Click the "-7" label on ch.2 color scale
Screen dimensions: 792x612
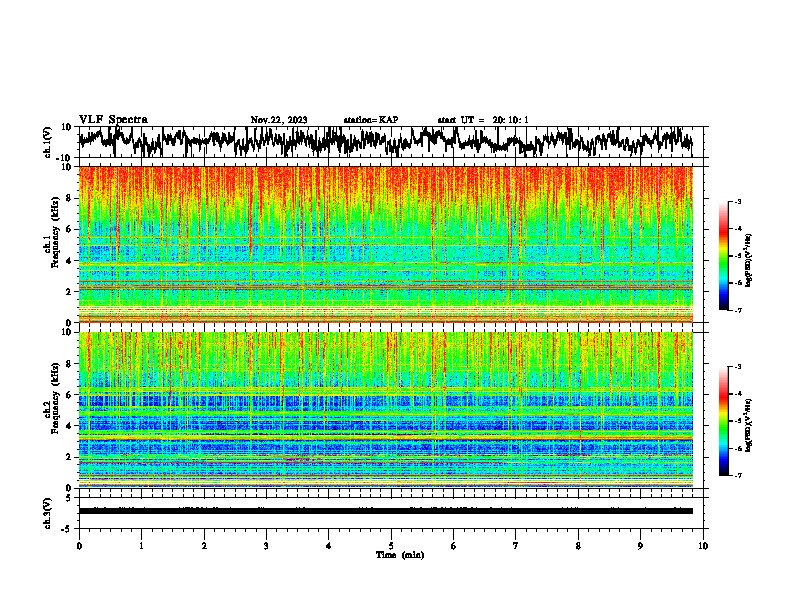738,475
